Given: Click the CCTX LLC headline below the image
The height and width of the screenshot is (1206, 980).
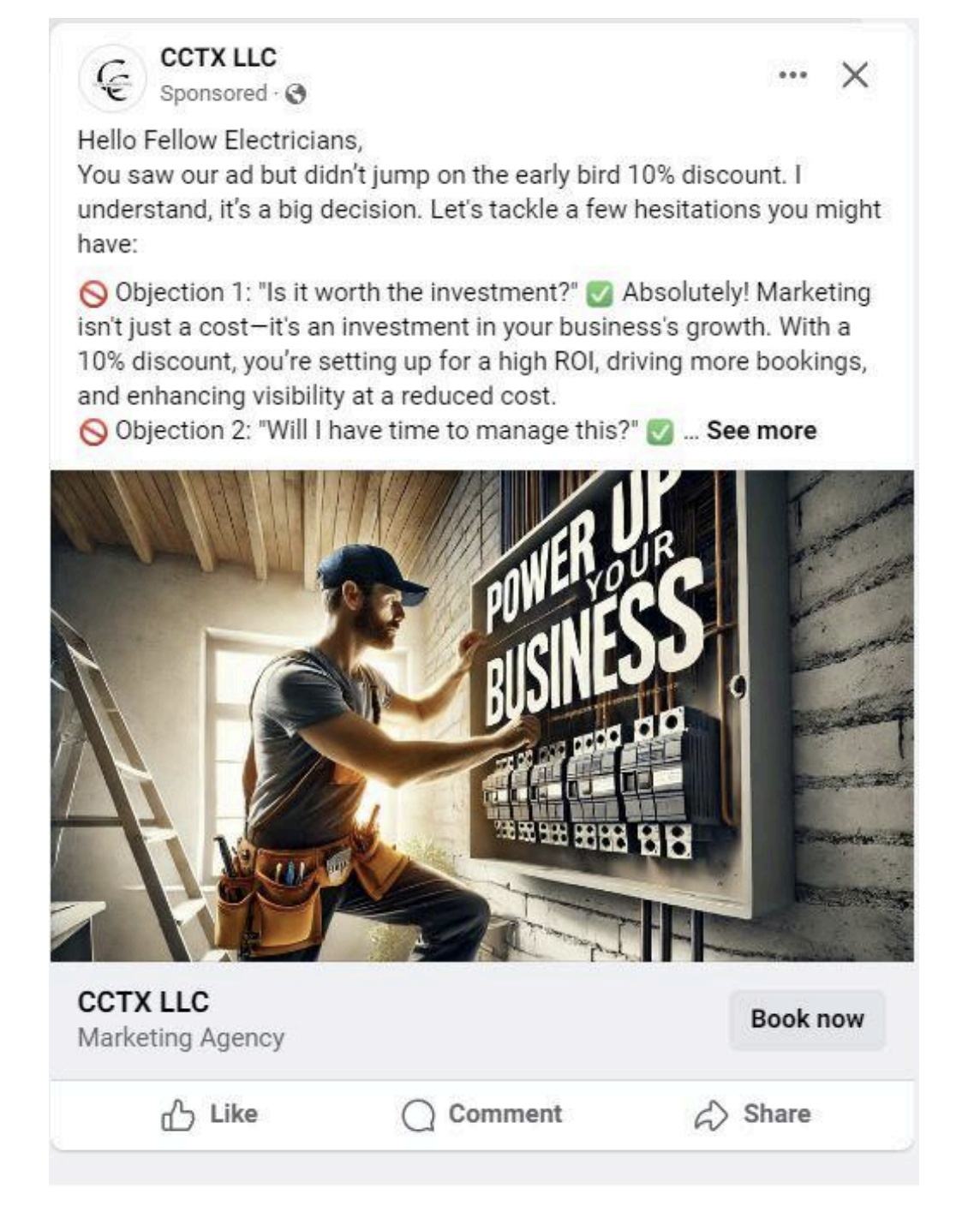Looking at the screenshot, I should coord(143,1002).
